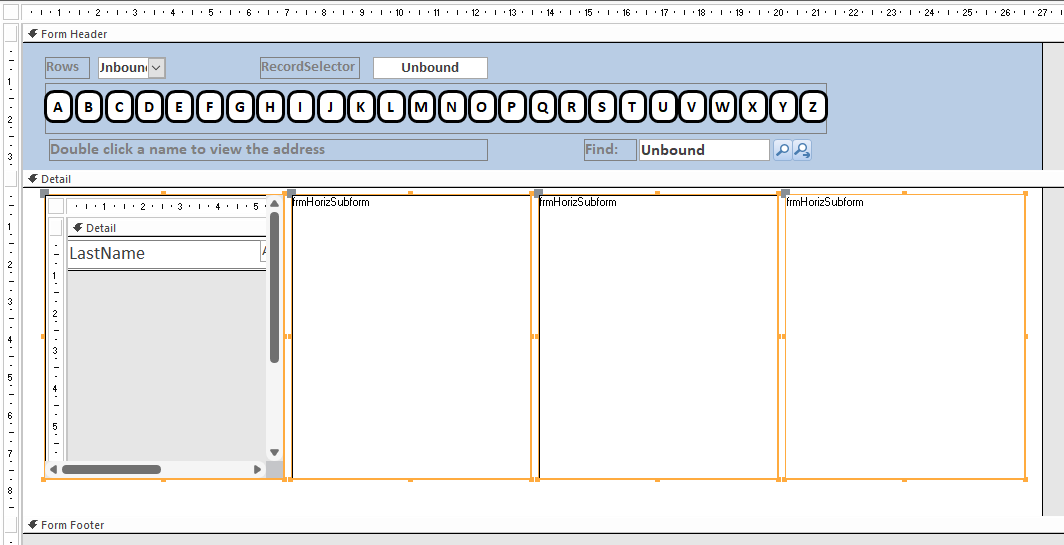1064x545 pixels.
Task: Choose the letter W button
Action: [723, 107]
